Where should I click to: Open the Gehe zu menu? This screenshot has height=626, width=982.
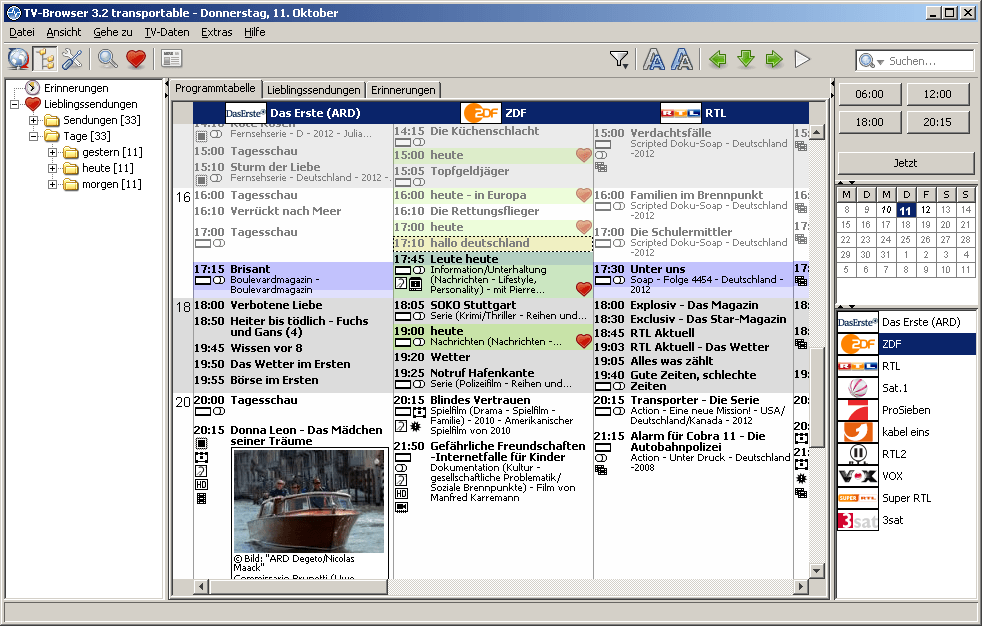113,32
